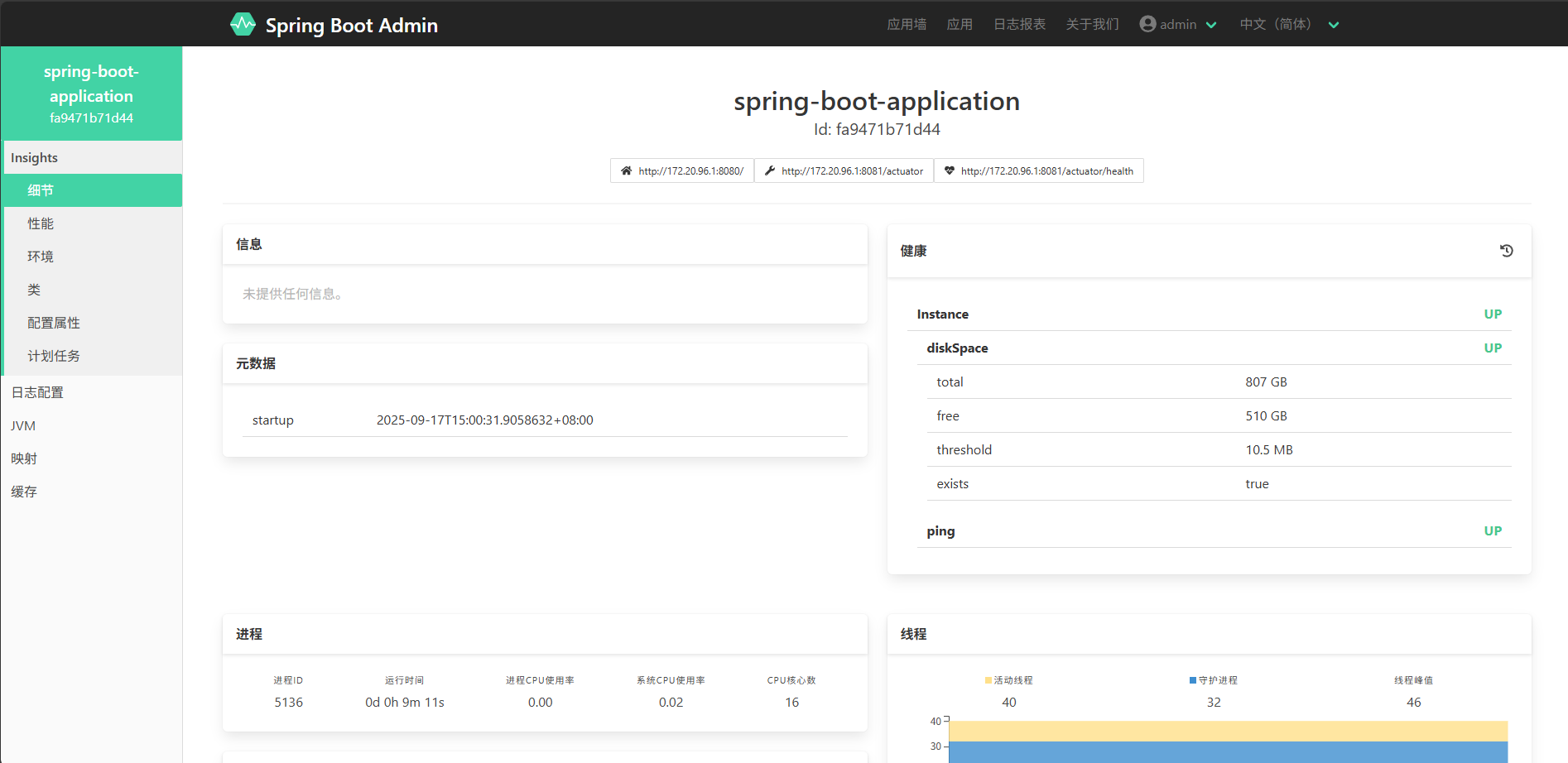Click the admin user avatar icon
The height and width of the screenshot is (763, 1568).
coord(1147,24)
